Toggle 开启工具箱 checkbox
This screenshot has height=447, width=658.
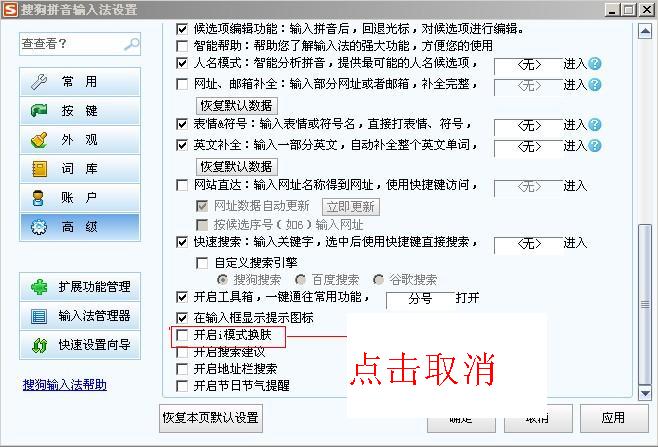(182, 298)
